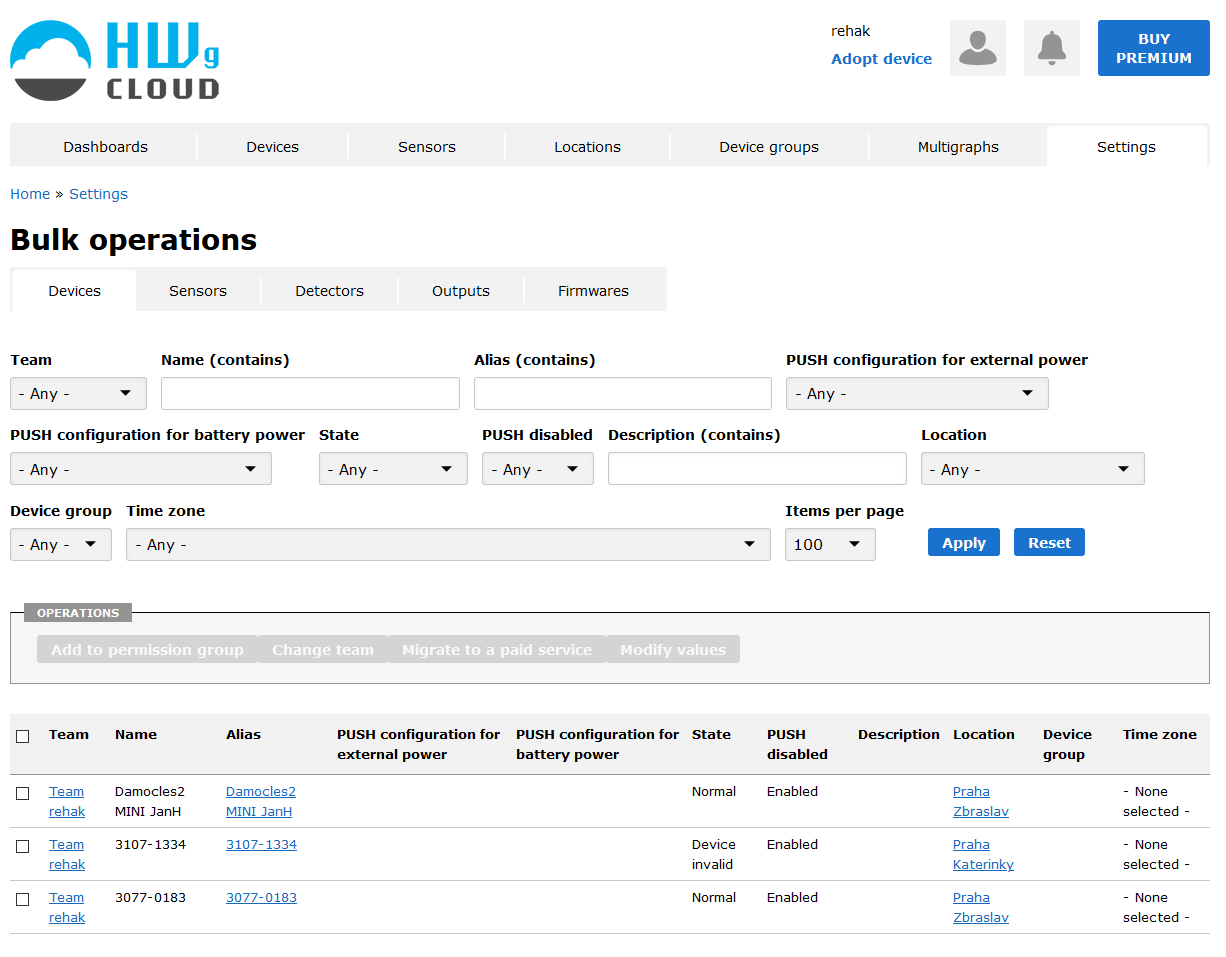Screen dimensions: 1226x957
Task: Go to Home breadcrumb link
Action: coord(30,194)
